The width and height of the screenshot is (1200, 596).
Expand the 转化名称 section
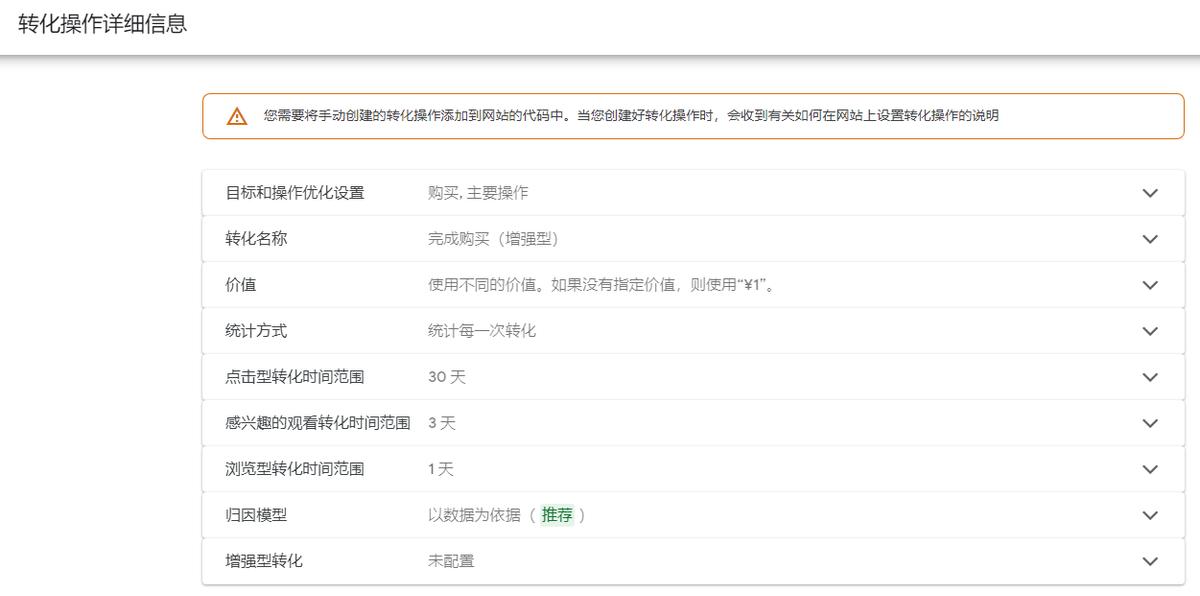click(x=1148, y=239)
